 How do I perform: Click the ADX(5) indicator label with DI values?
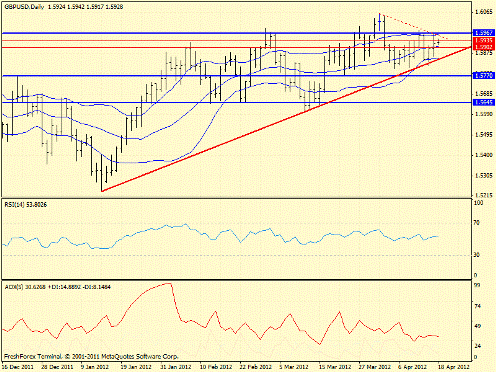[x=58, y=287]
